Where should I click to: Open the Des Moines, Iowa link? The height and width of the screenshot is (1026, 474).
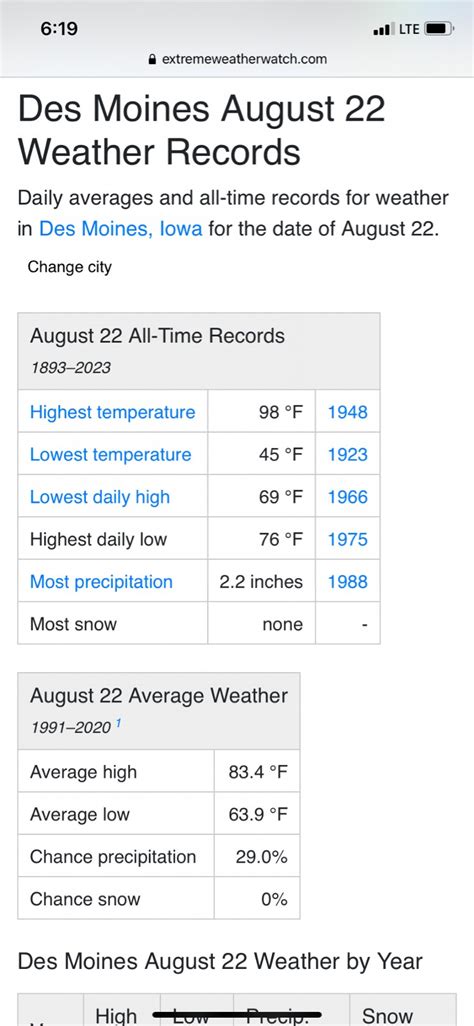[x=120, y=230]
